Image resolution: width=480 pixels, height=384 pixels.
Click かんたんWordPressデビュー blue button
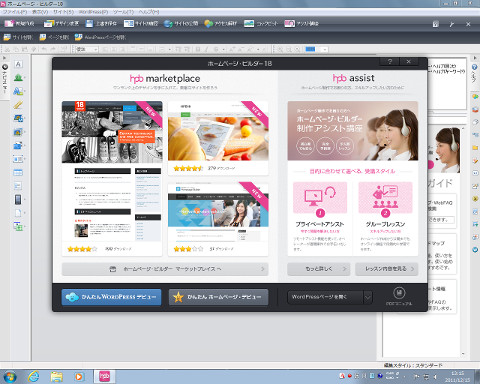pos(111,297)
